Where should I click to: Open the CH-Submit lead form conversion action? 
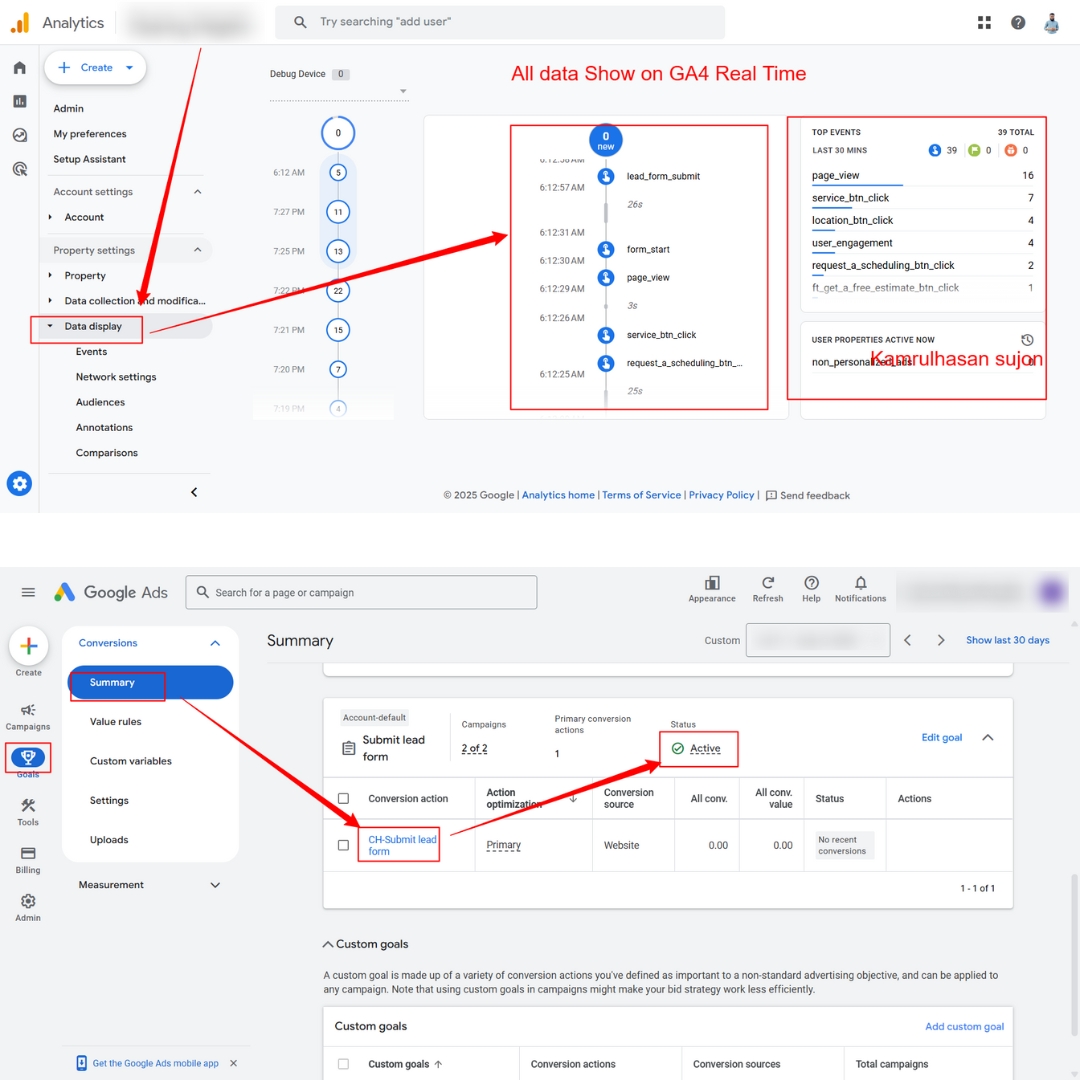tap(402, 845)
